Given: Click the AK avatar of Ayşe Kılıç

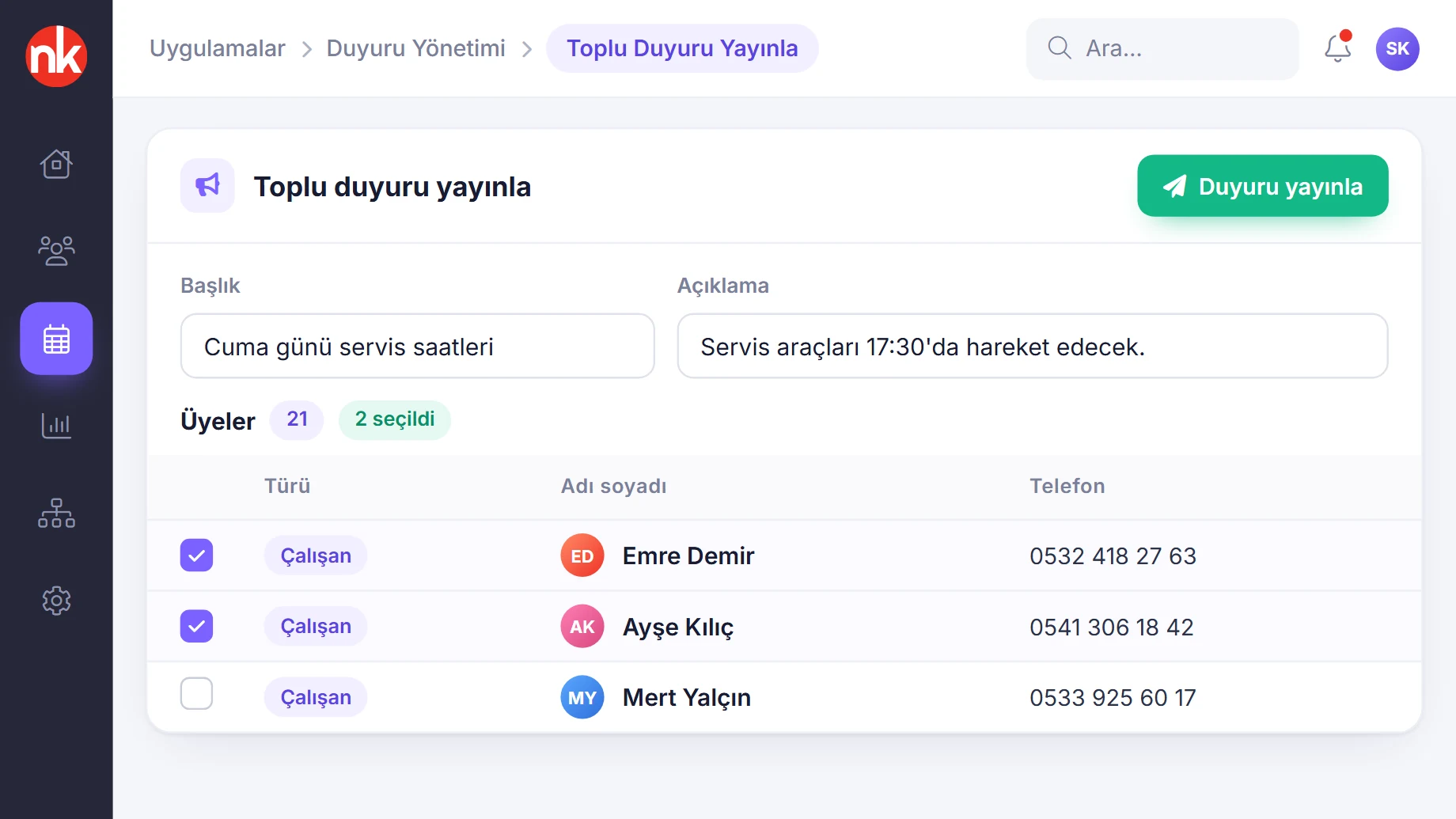Looking at the screenshot, I should [582, 626].
